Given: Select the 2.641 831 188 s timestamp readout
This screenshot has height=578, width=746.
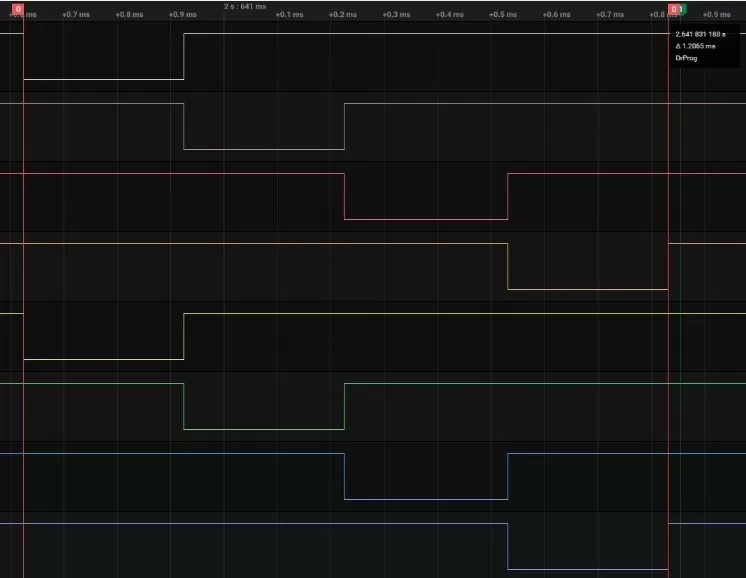Looking at the screenshot, I should (x=700, y=34).
